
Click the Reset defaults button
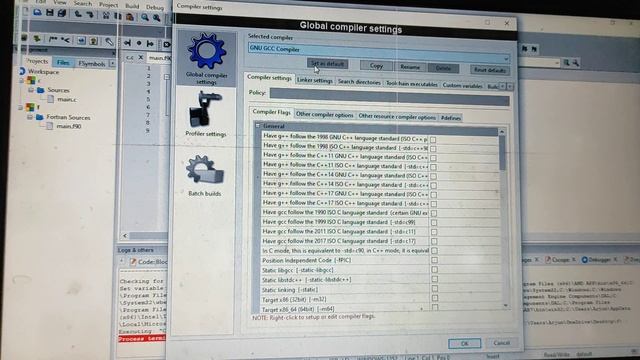[490, 70]
